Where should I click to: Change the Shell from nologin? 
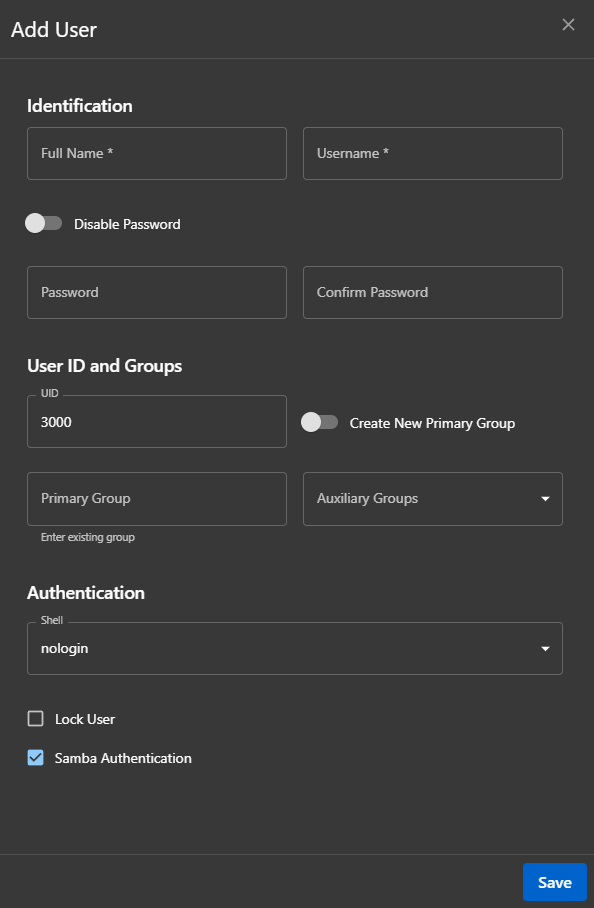click(x=295, y=648)
